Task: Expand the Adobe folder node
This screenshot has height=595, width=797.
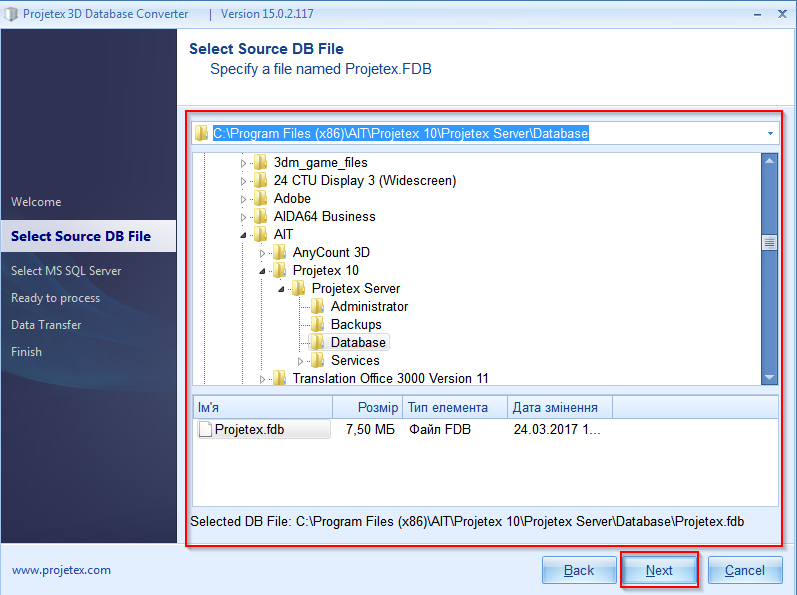Action: 243,199
